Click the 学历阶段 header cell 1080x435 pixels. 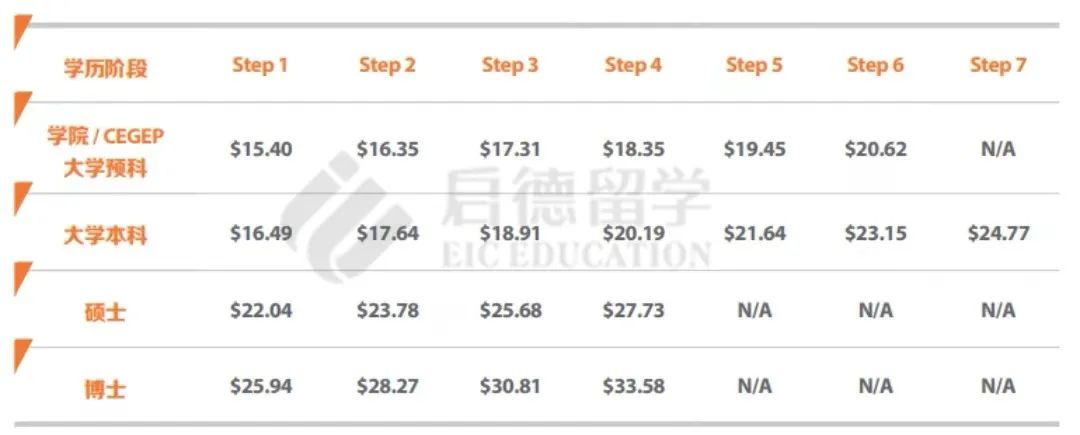104,68
